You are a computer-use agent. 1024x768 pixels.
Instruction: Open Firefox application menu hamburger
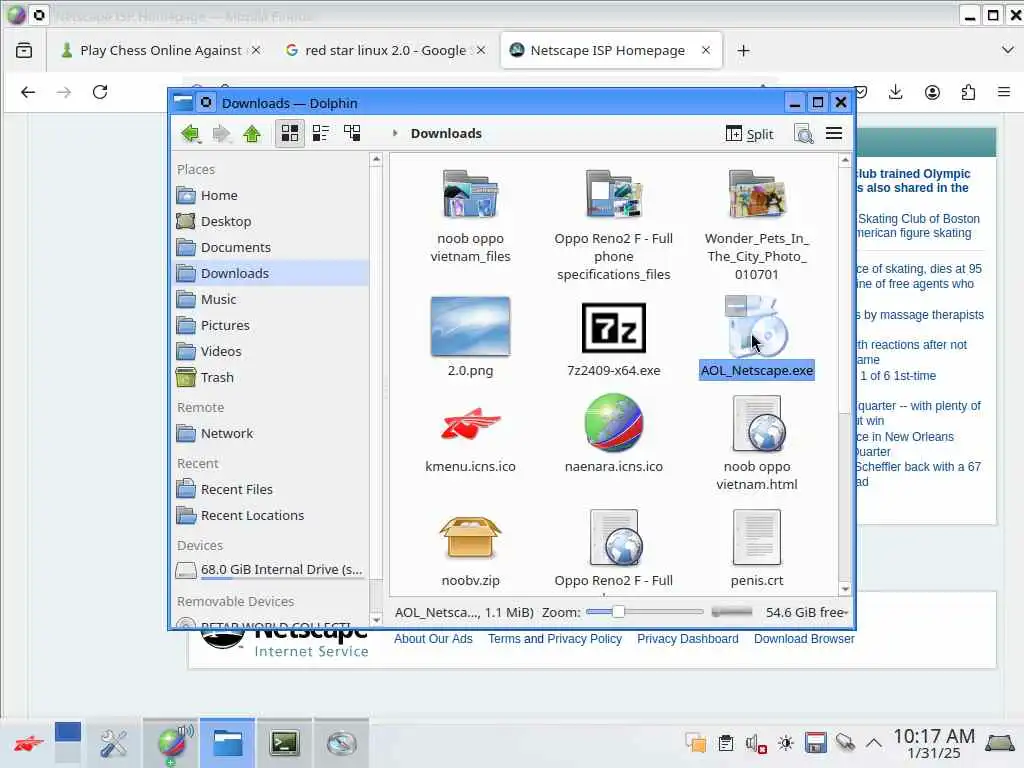point(1004,92)
